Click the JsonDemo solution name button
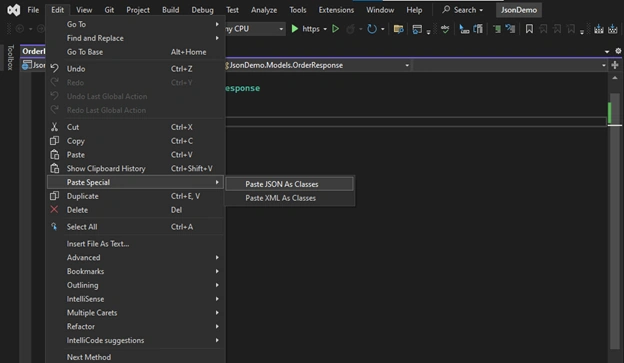Image resolution: width=624 pixels, height=363 pixels. pos(519,10)
